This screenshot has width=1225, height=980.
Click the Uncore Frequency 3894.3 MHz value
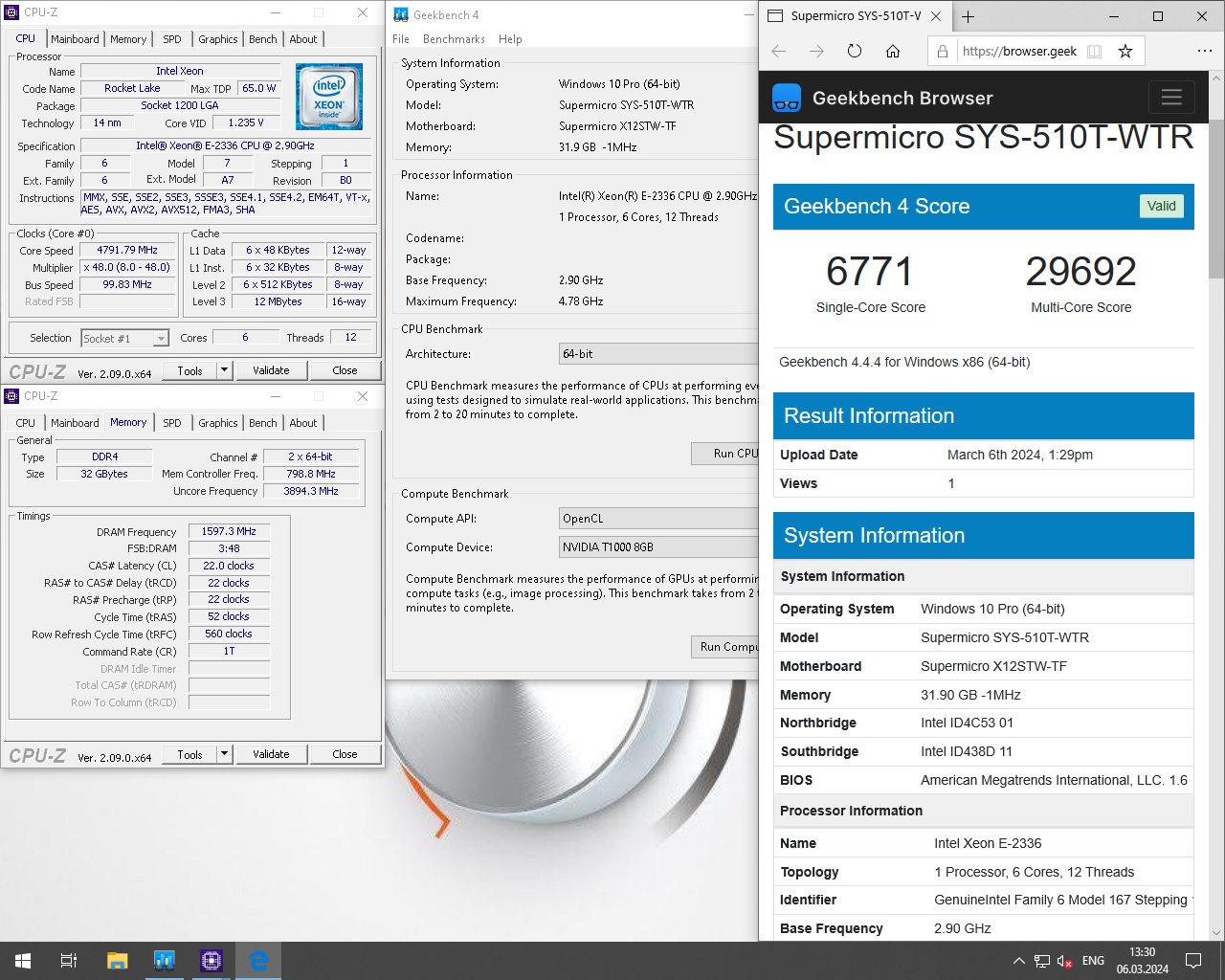(x=311, y=491)
